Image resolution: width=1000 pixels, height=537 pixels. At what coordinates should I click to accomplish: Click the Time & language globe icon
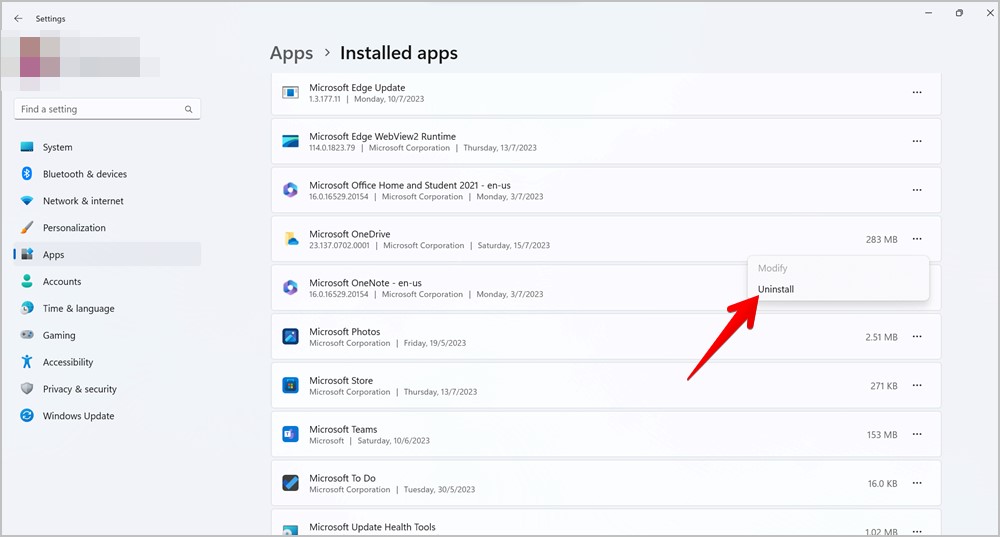click(27, 308)
